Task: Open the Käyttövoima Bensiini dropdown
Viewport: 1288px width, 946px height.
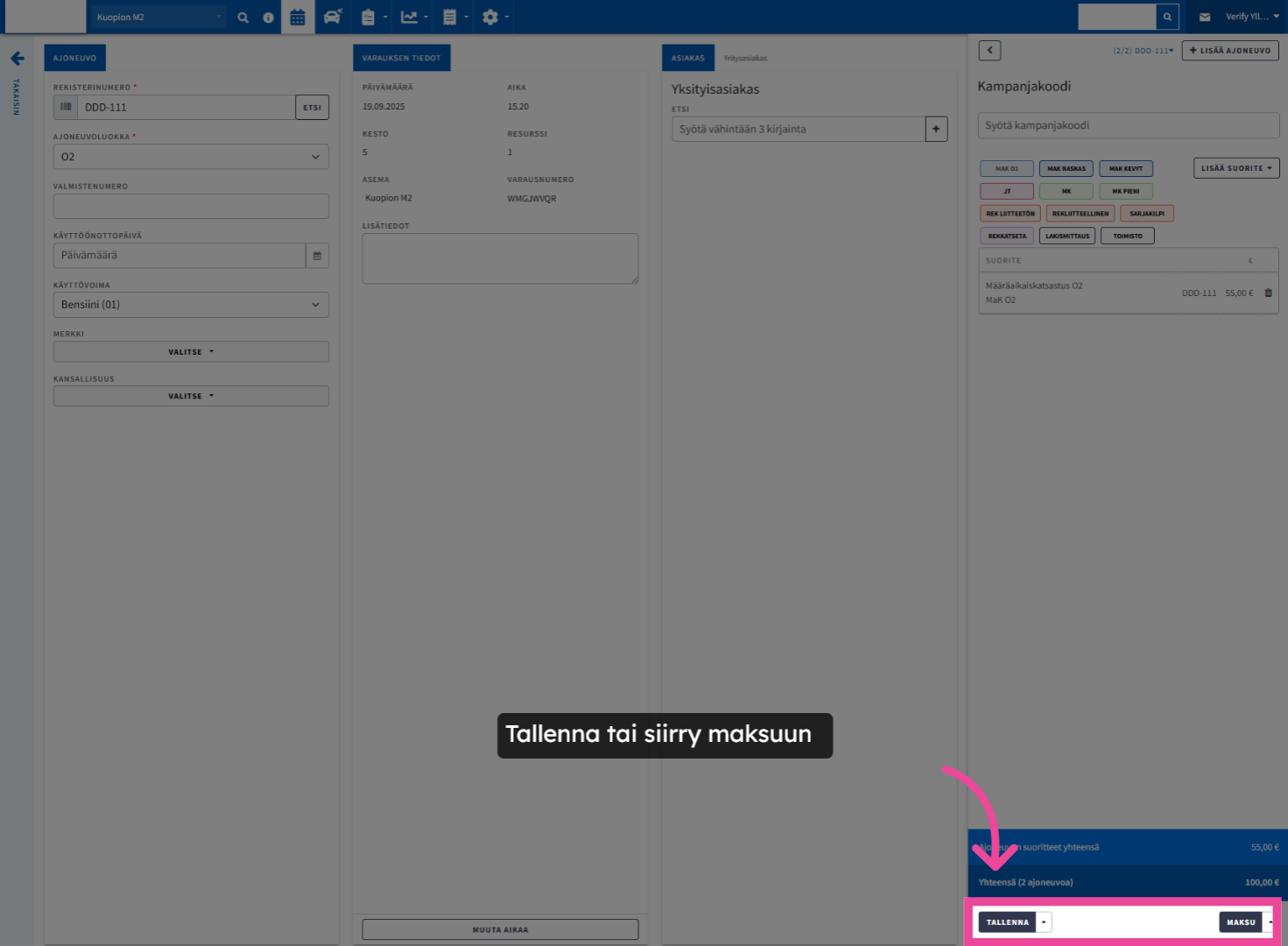Action: 191,305
